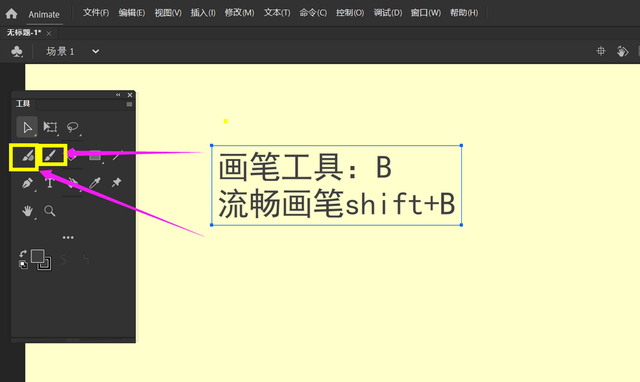Select the Fluid Brush tool
The width and height of the screenshot is (640, 382).
(x=27, y=156)
